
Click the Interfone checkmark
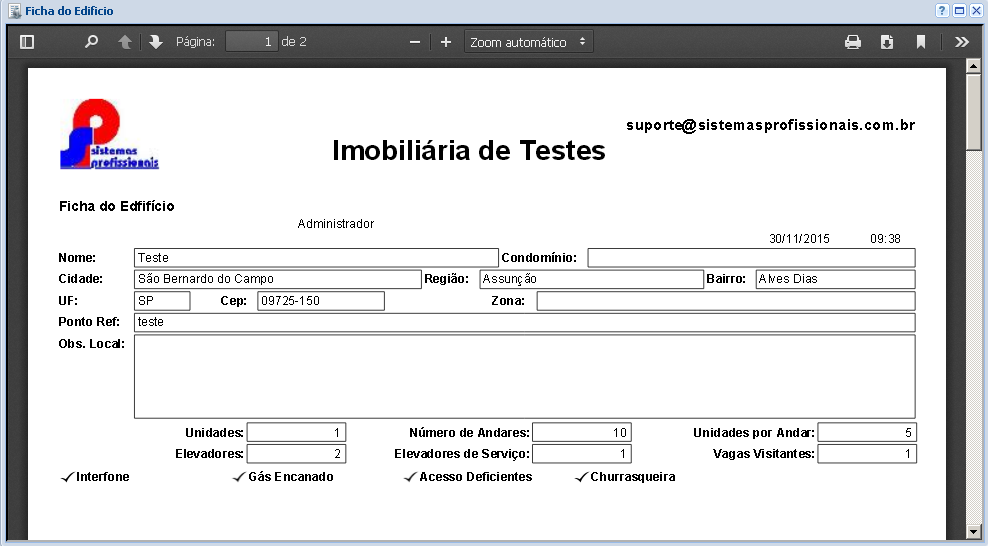click(x=67, y=477)
